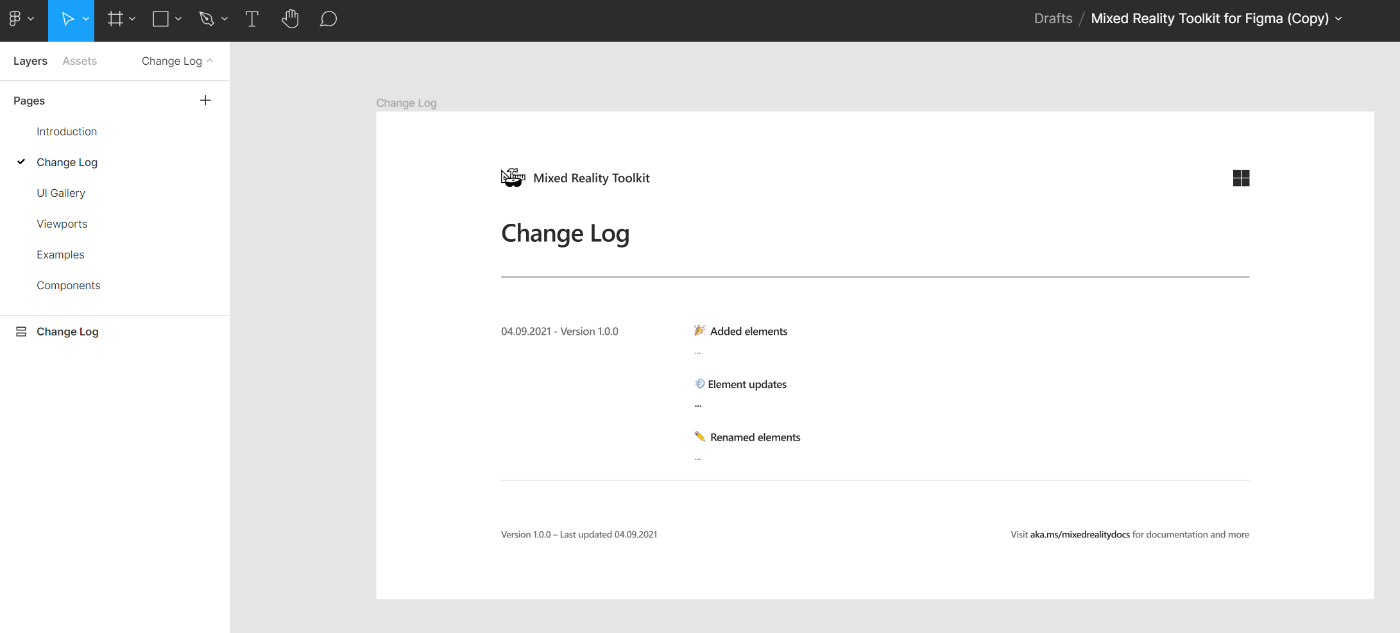The width and height of the screenshot is (1400, 633).
Task: Expand Frame tool options arrow
Action: (132, 20)
